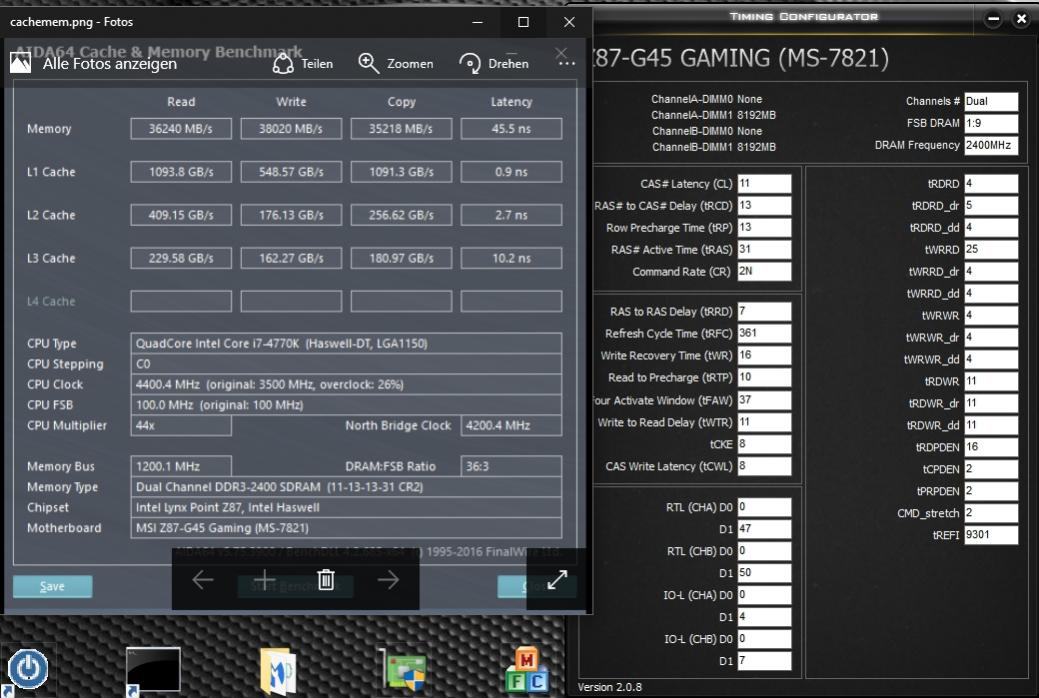The height and width of the screenshot is (698, 1039).
Task: Click the 'ChannelB-DIMM1 8192MB' text
Action: [x=713, y=146]
